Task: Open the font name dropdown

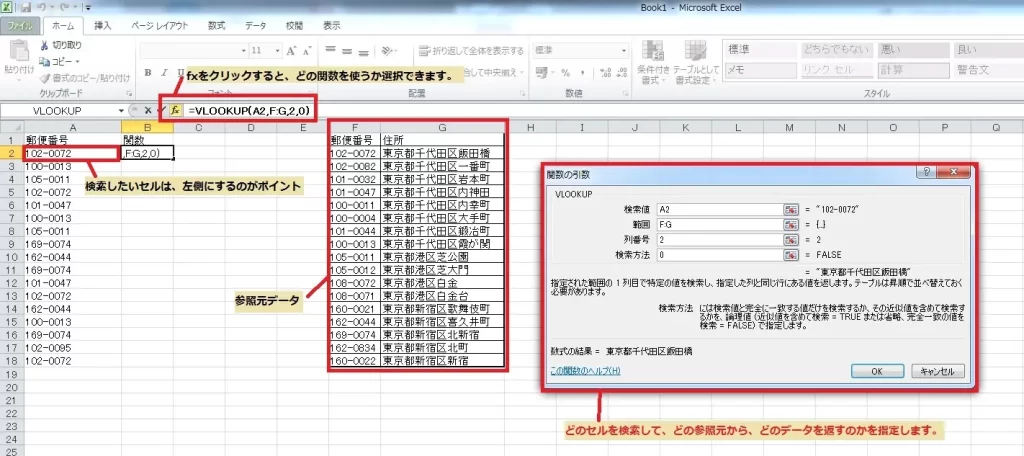Action: tap(244, 50)
